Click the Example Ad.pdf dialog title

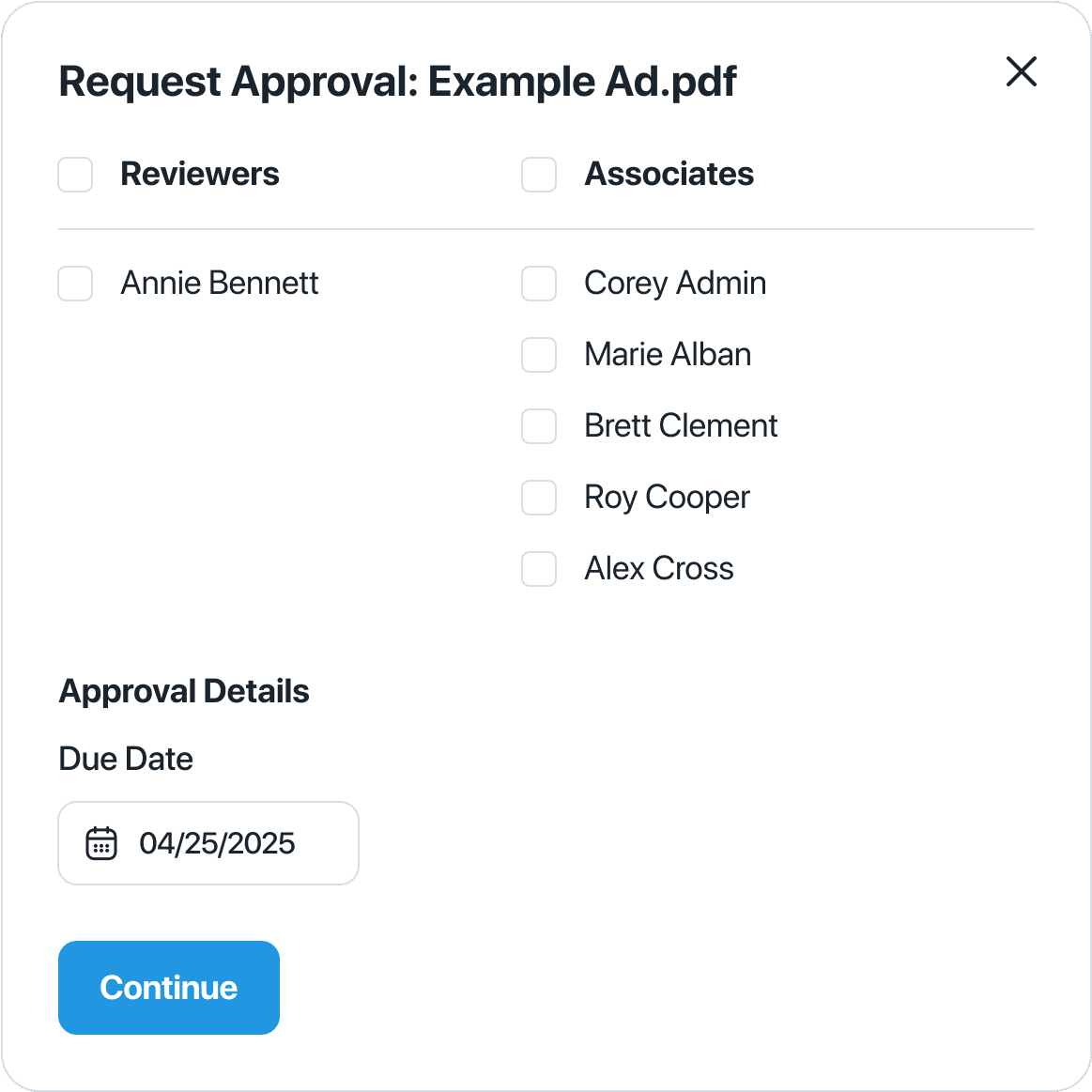point(397,82)
